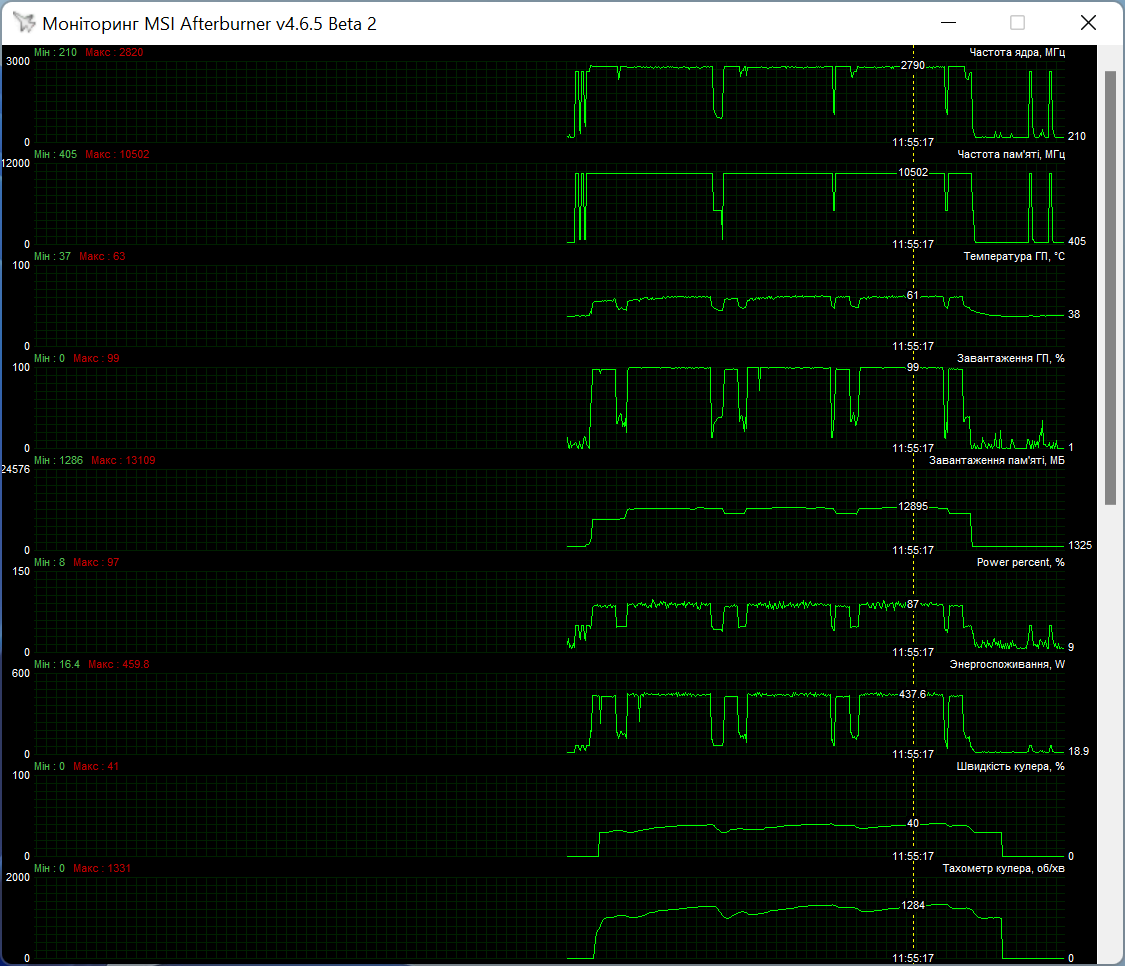
Task: Click the 'Макс : 97' power percent label
Action: click(x=96, y=562)
